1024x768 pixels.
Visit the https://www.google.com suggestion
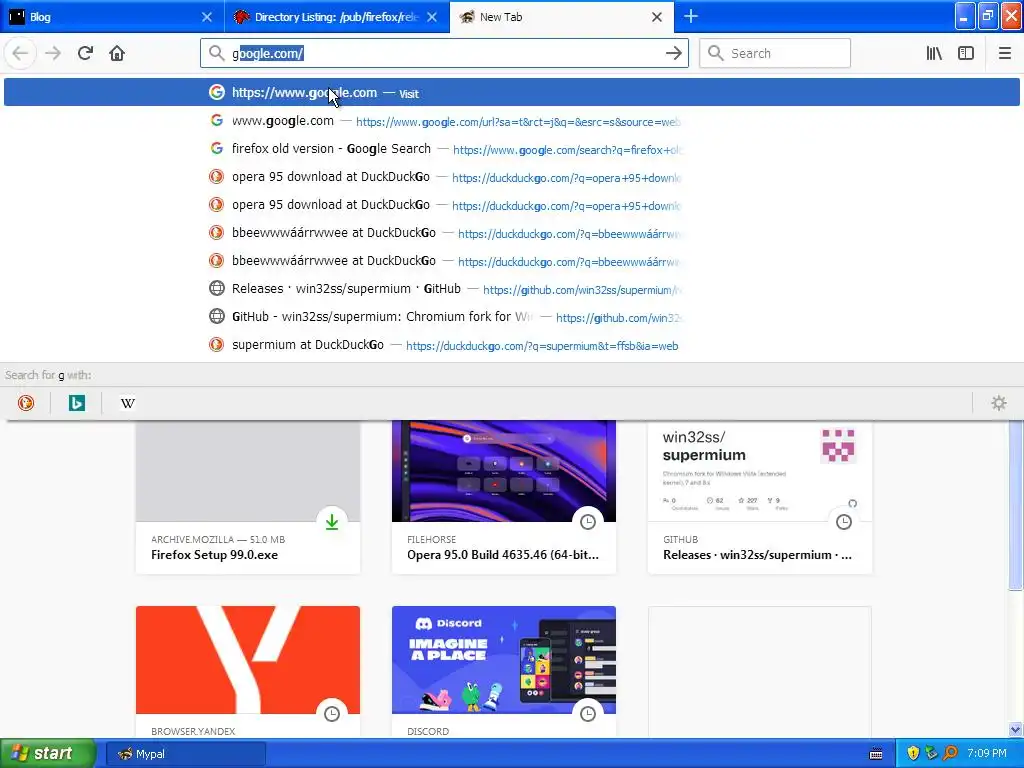tap(512, 92)
